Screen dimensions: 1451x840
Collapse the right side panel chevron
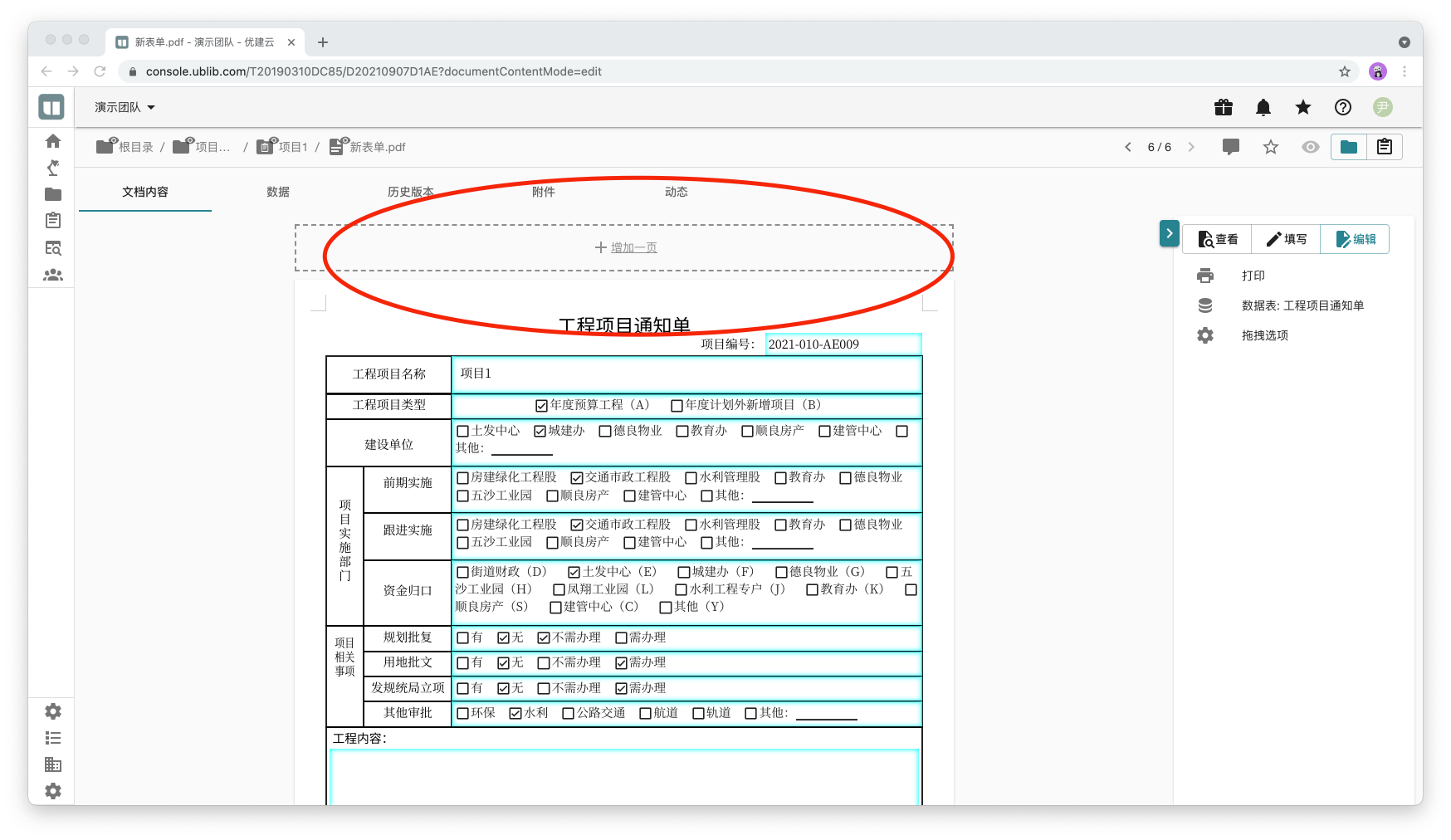pyautogui.click(x=1169, y=233)
